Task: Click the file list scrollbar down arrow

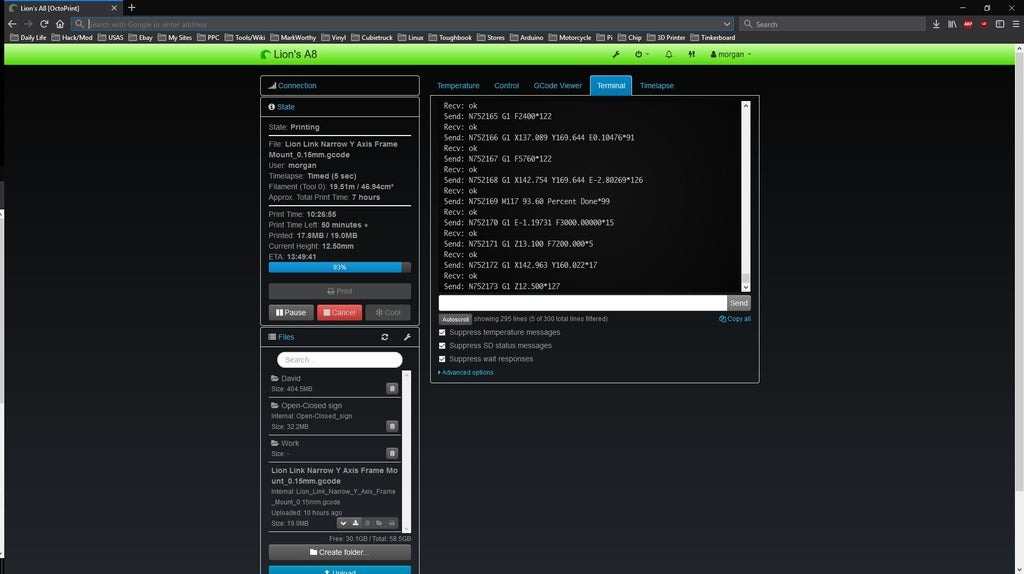Action: point(407,529)
